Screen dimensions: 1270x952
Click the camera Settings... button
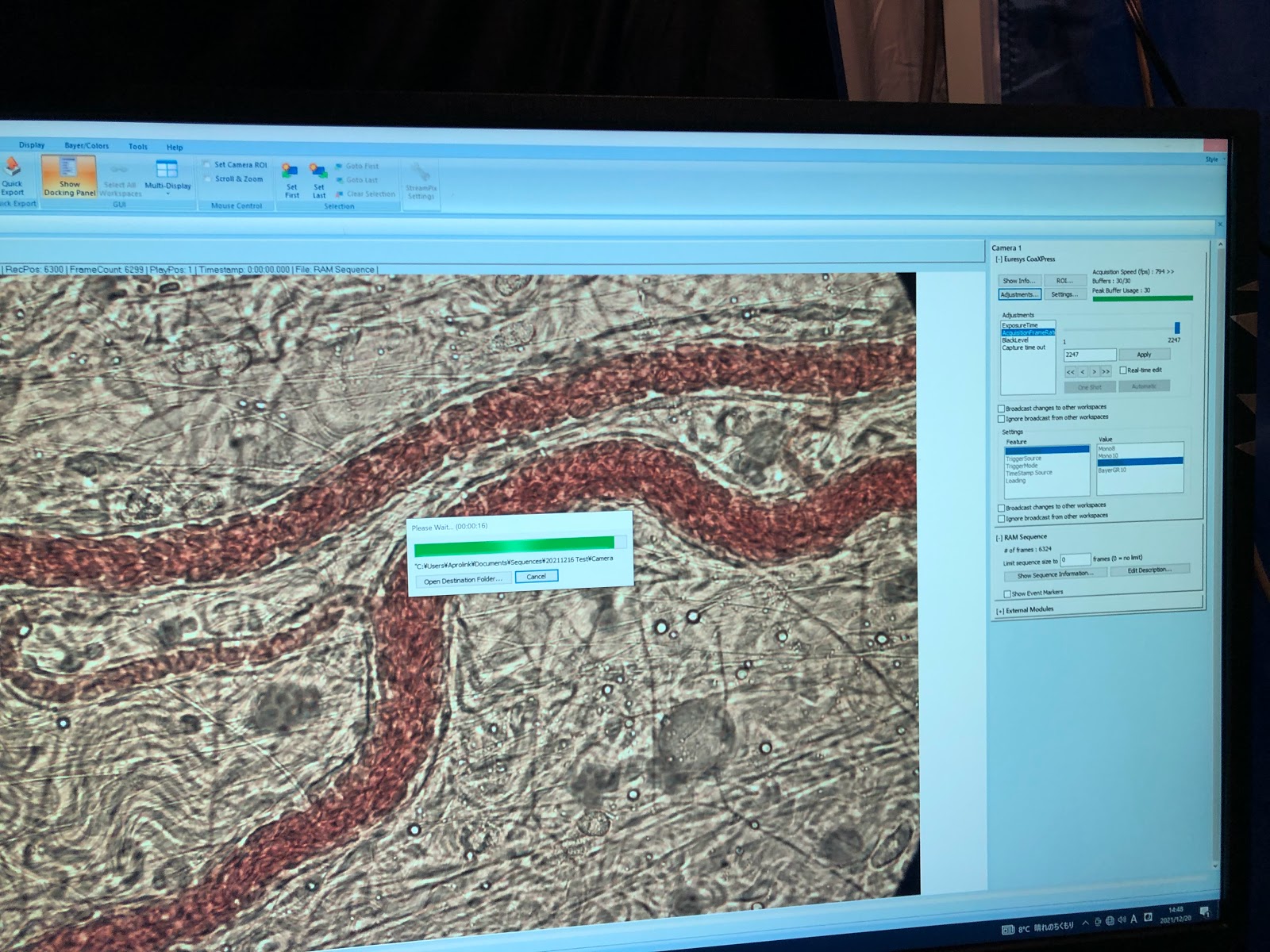[1064, 294]
